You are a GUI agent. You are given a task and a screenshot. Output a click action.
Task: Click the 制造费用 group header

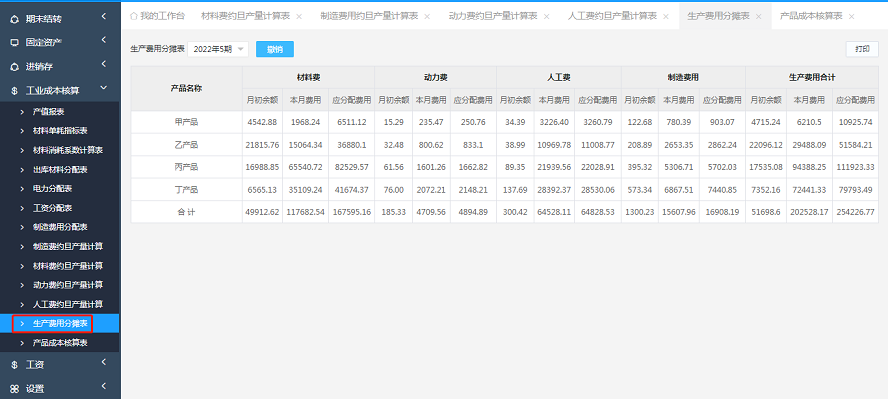683,77
